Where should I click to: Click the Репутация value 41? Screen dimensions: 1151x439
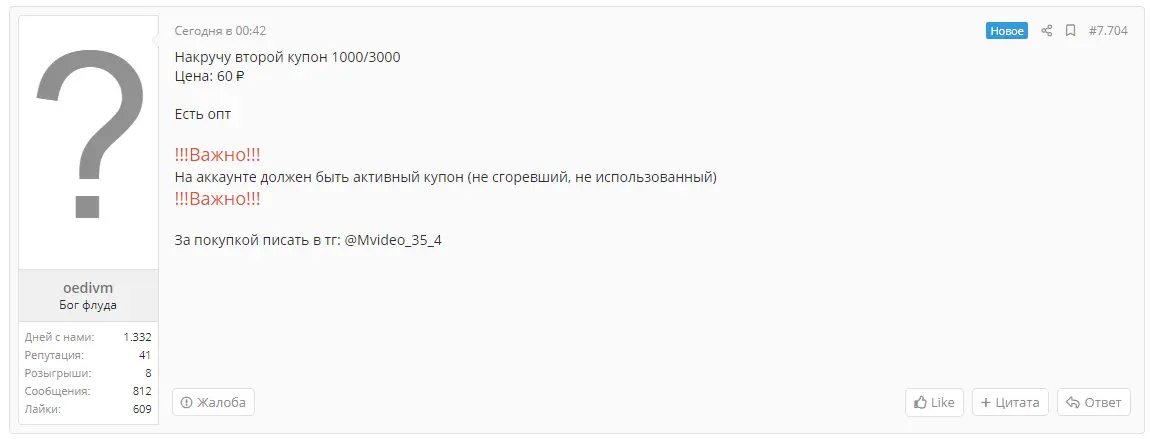pos(145,355)
